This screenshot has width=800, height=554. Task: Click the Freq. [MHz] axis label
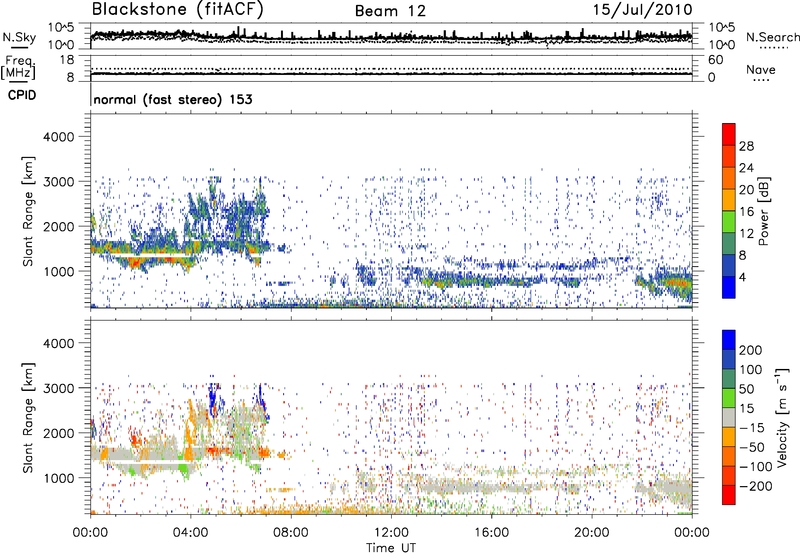[x=18, y=68]
